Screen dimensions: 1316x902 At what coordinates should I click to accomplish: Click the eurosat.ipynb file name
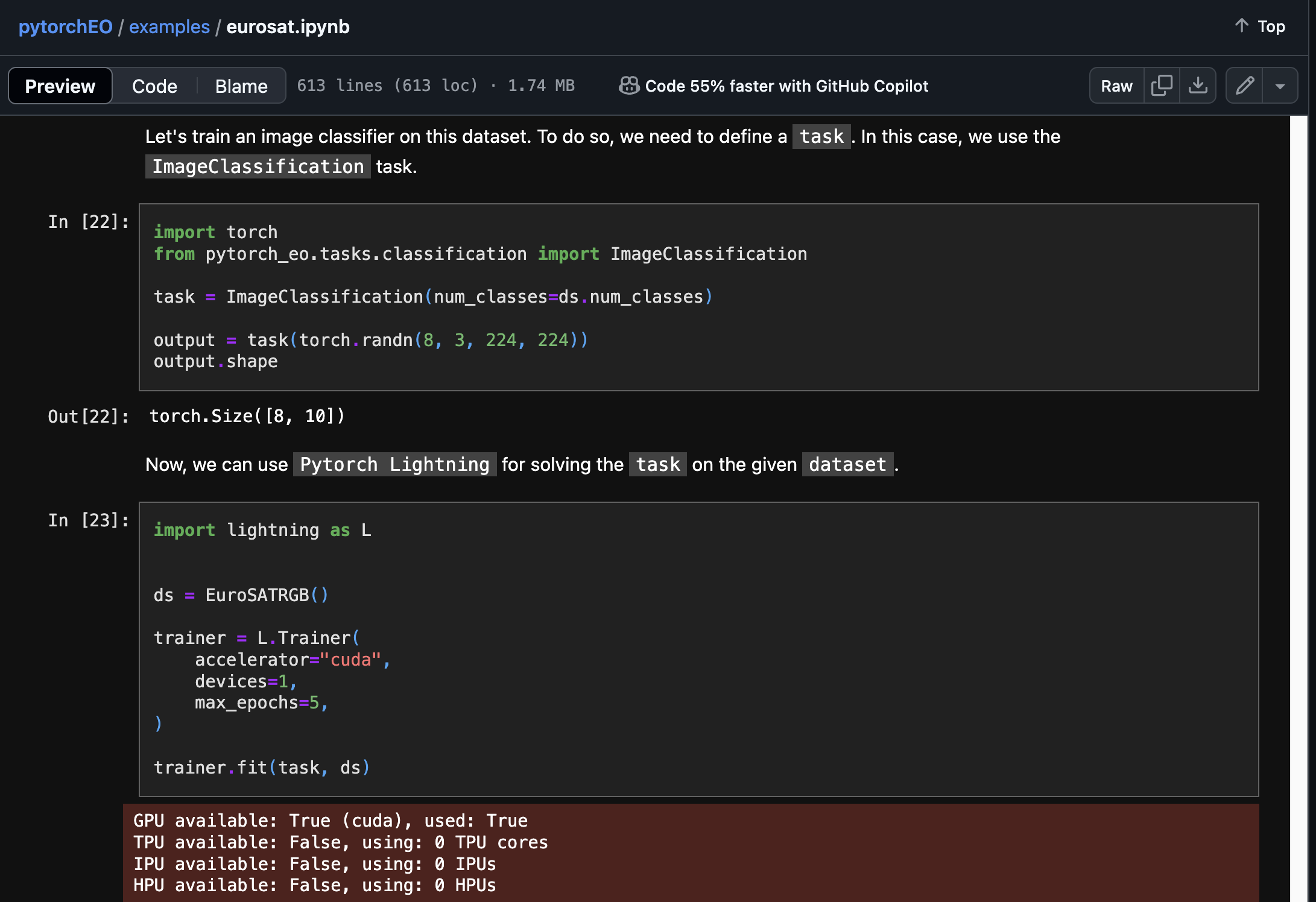[x=288, y=27]
